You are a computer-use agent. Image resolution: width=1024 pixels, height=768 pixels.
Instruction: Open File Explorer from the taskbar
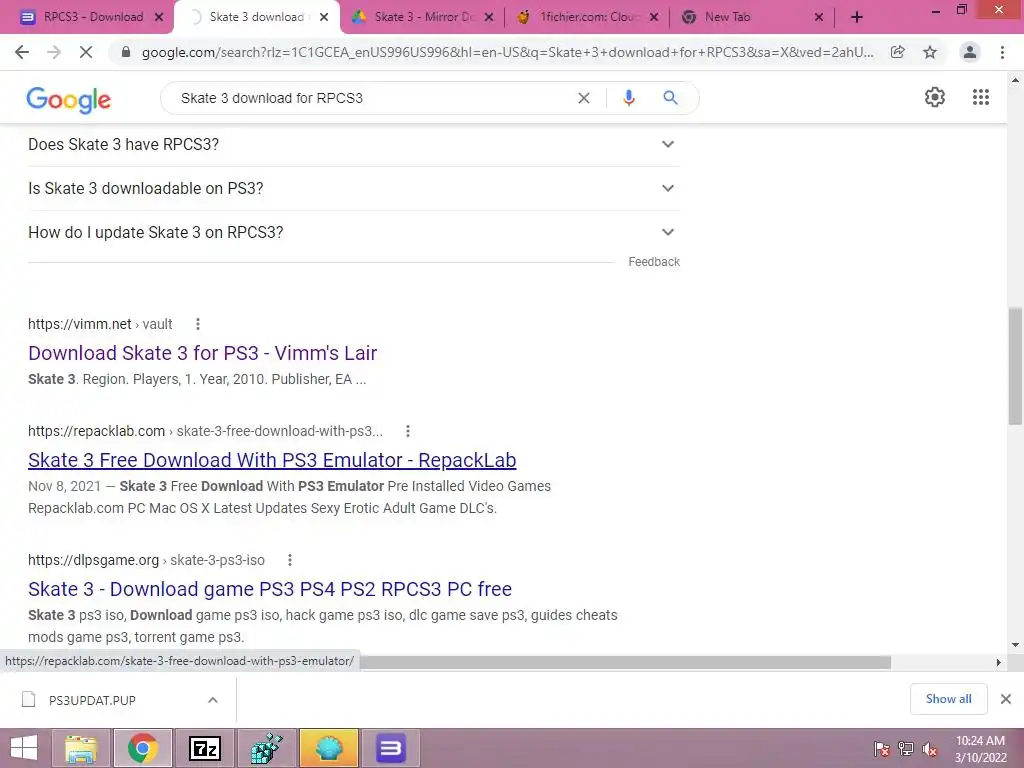[x=81, y=748]
